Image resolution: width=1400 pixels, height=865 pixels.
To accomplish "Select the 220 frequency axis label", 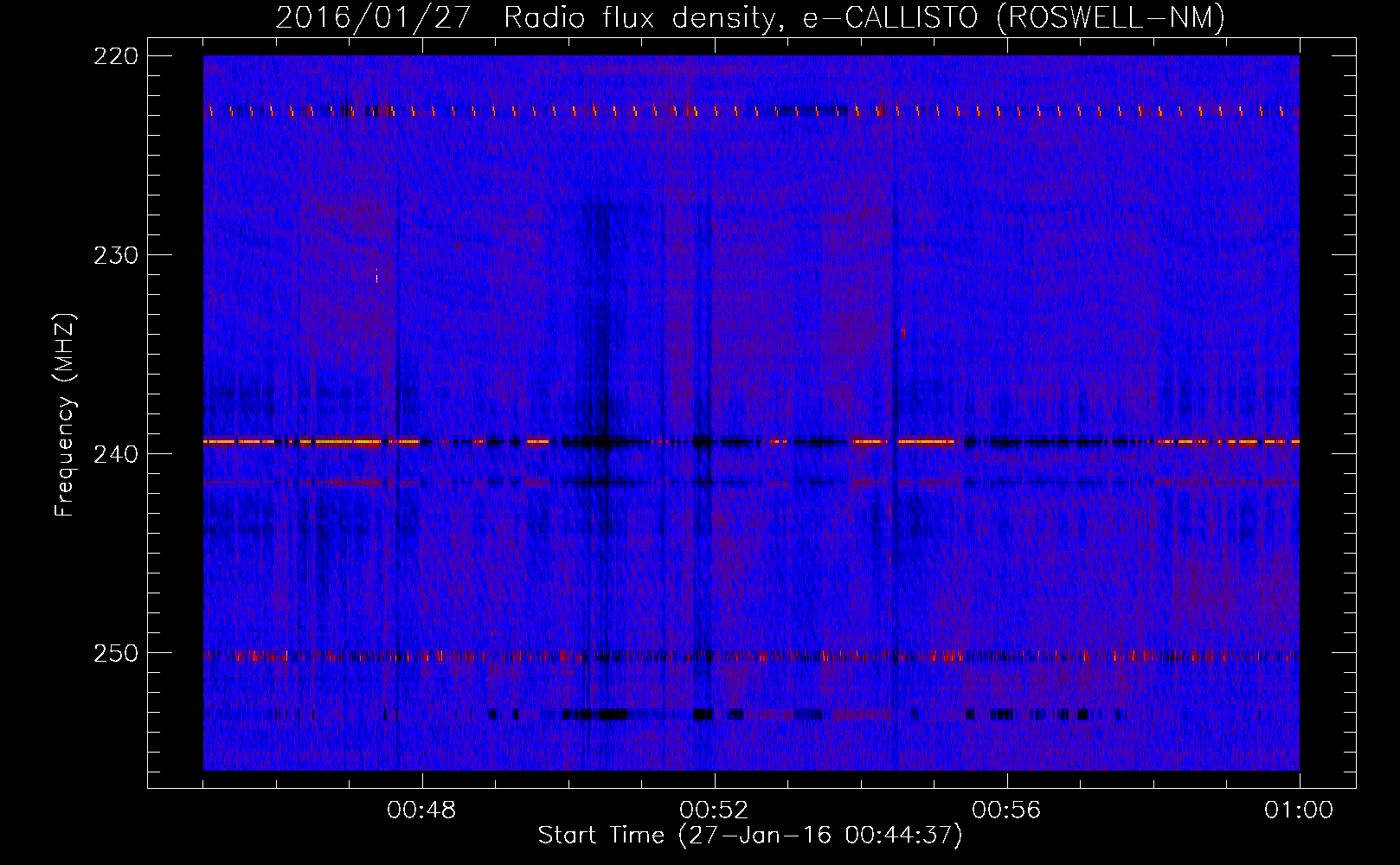I will (x=115, y=56).
